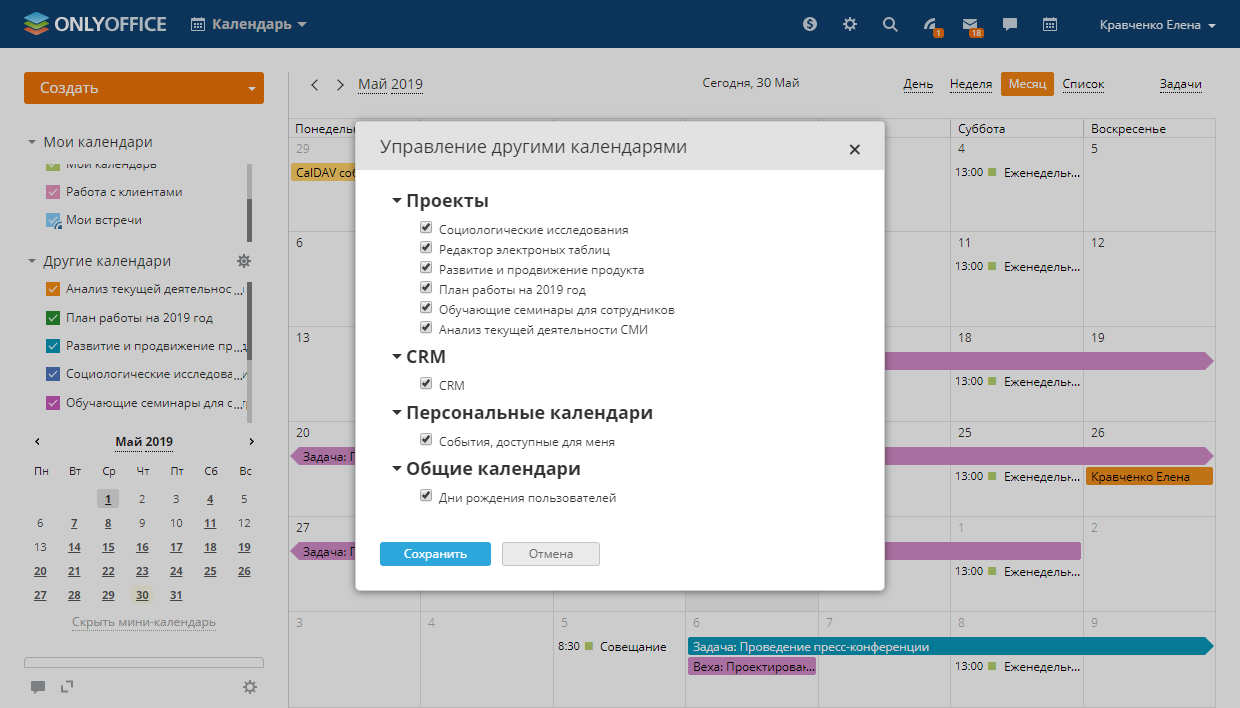This screenshot has width=1240, height=708.
Task: Open the portal settings gear in header
Action: (x=850, y=24)
